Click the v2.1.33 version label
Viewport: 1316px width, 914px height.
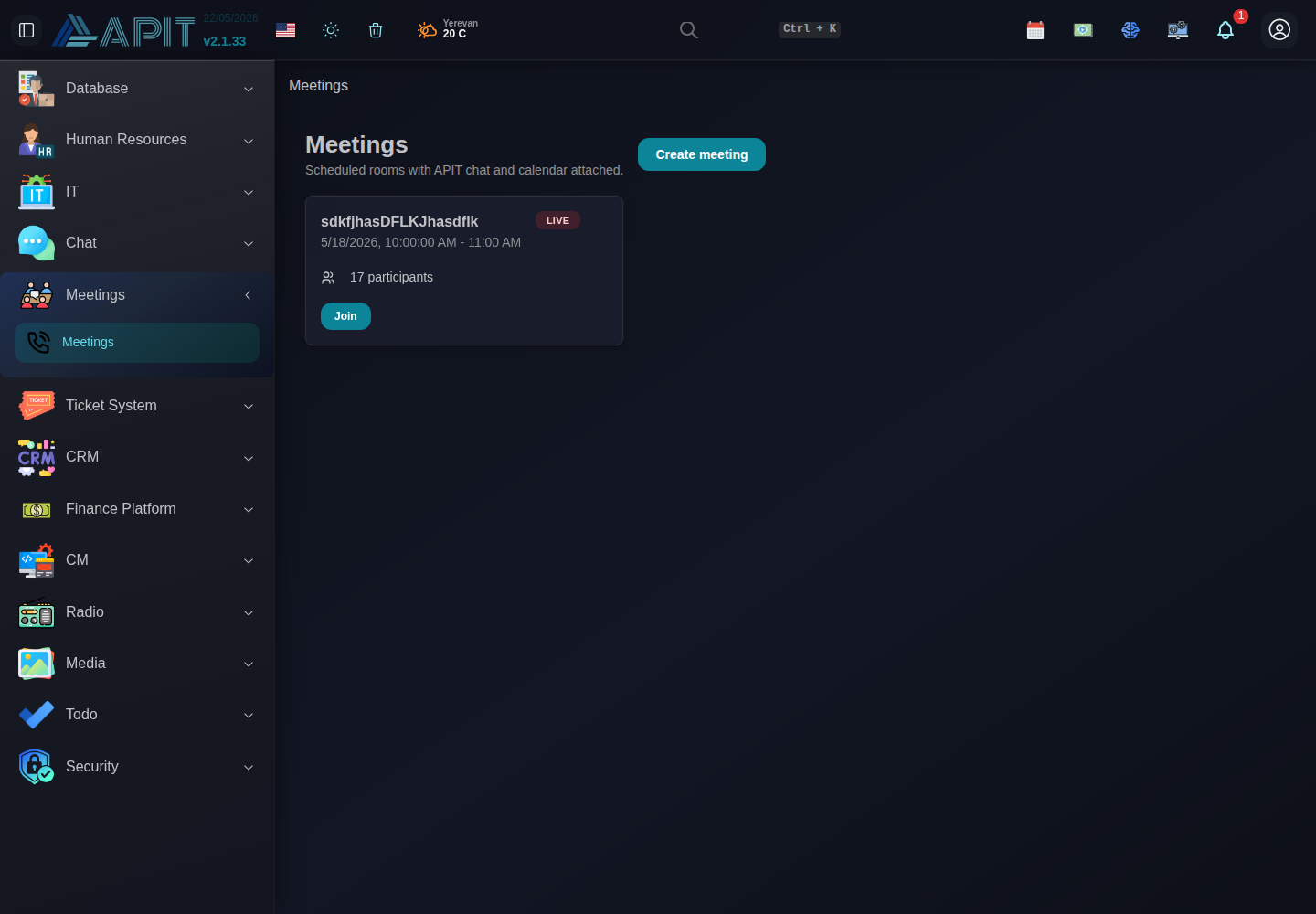point(225,41)
